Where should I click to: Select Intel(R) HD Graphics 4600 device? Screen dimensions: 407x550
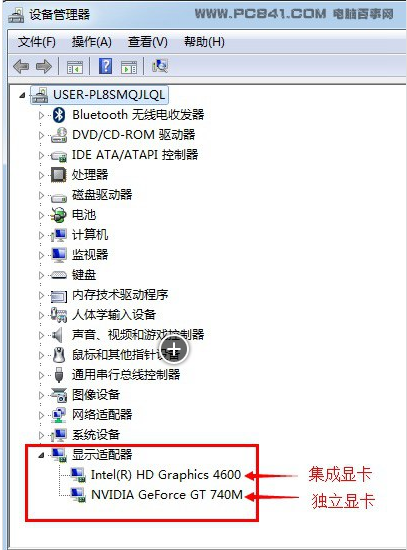click(x=166, y=475)
